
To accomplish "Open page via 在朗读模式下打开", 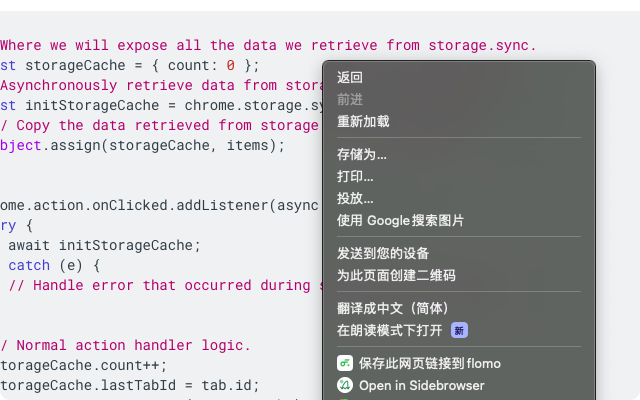I will coord(389,330).
